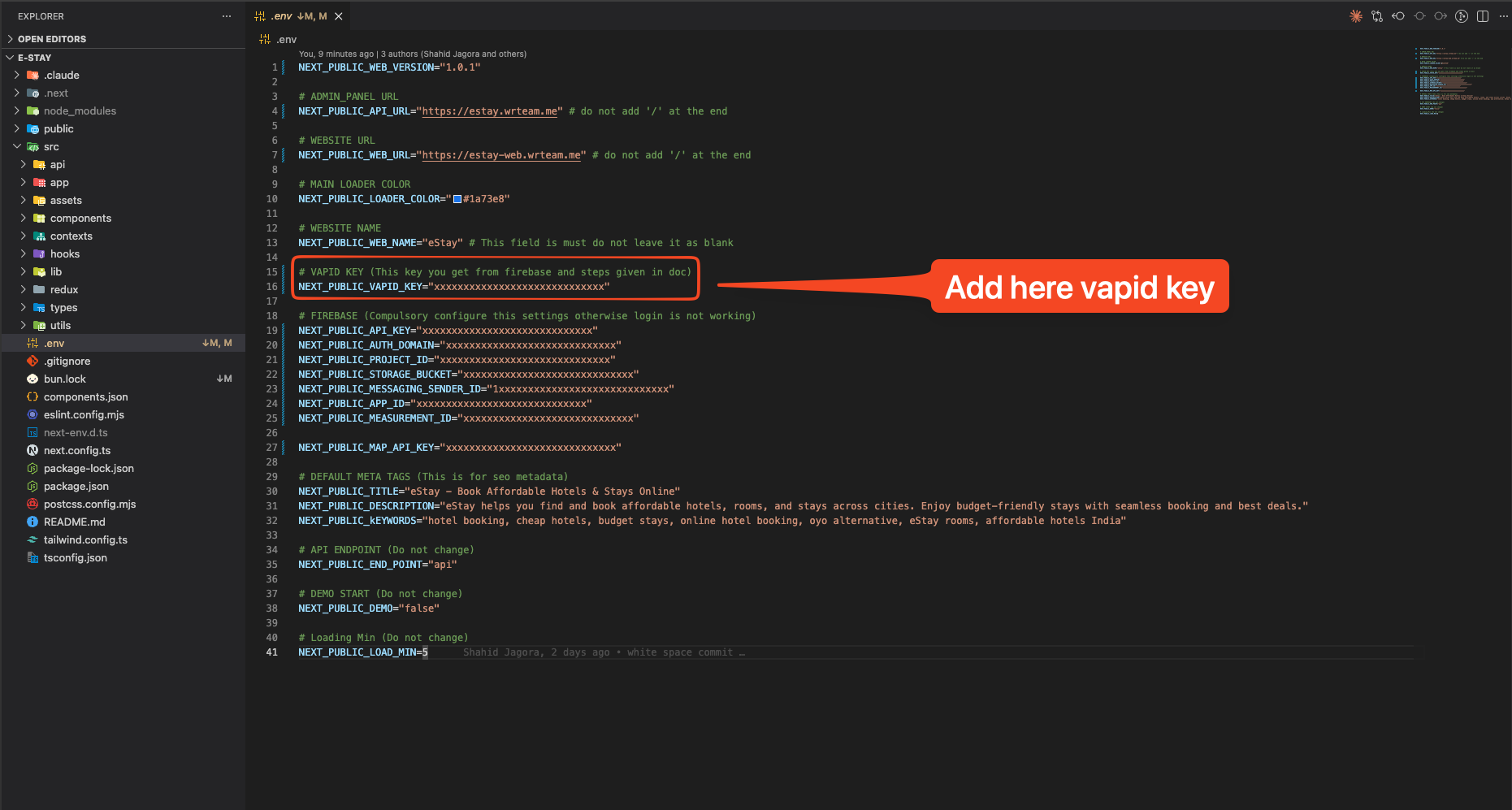
Task: Place cursor on NEXT_PUBLIC_VAPID_KEY line
Action: [x=453, y=287]
